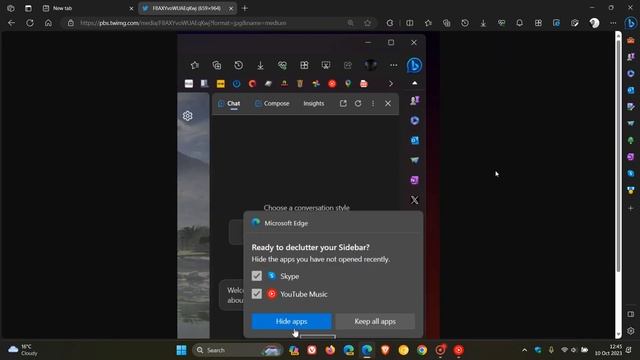Add this page to favorites using star in address bar
Image resolution: width=640 pixels, height=360 pixels.
(x=368, y=23)
